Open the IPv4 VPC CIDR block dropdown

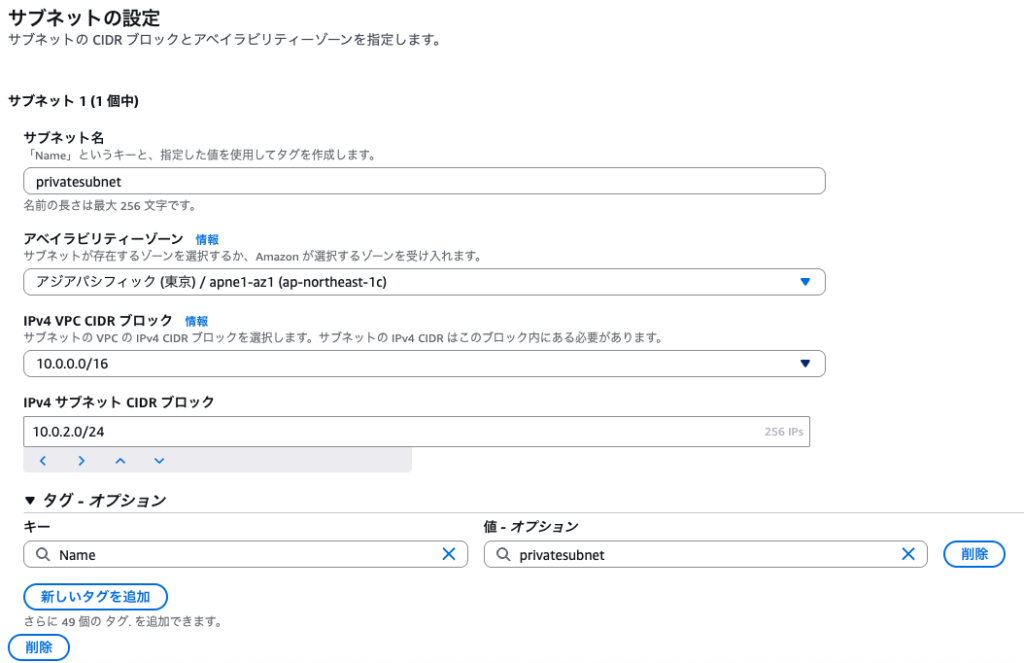[424, 364]
